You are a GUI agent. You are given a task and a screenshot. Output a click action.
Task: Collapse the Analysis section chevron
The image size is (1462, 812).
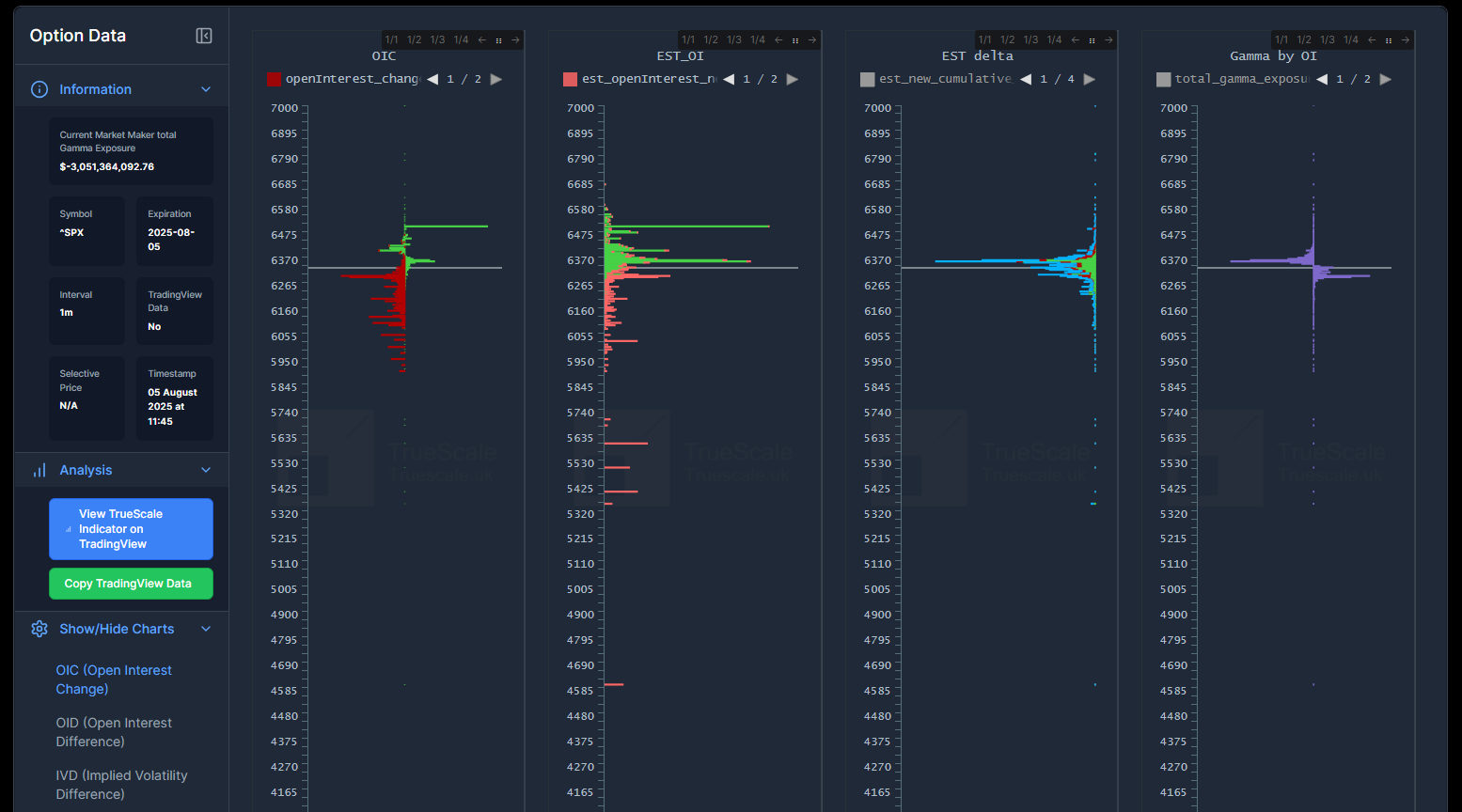(x=206, y=470)
